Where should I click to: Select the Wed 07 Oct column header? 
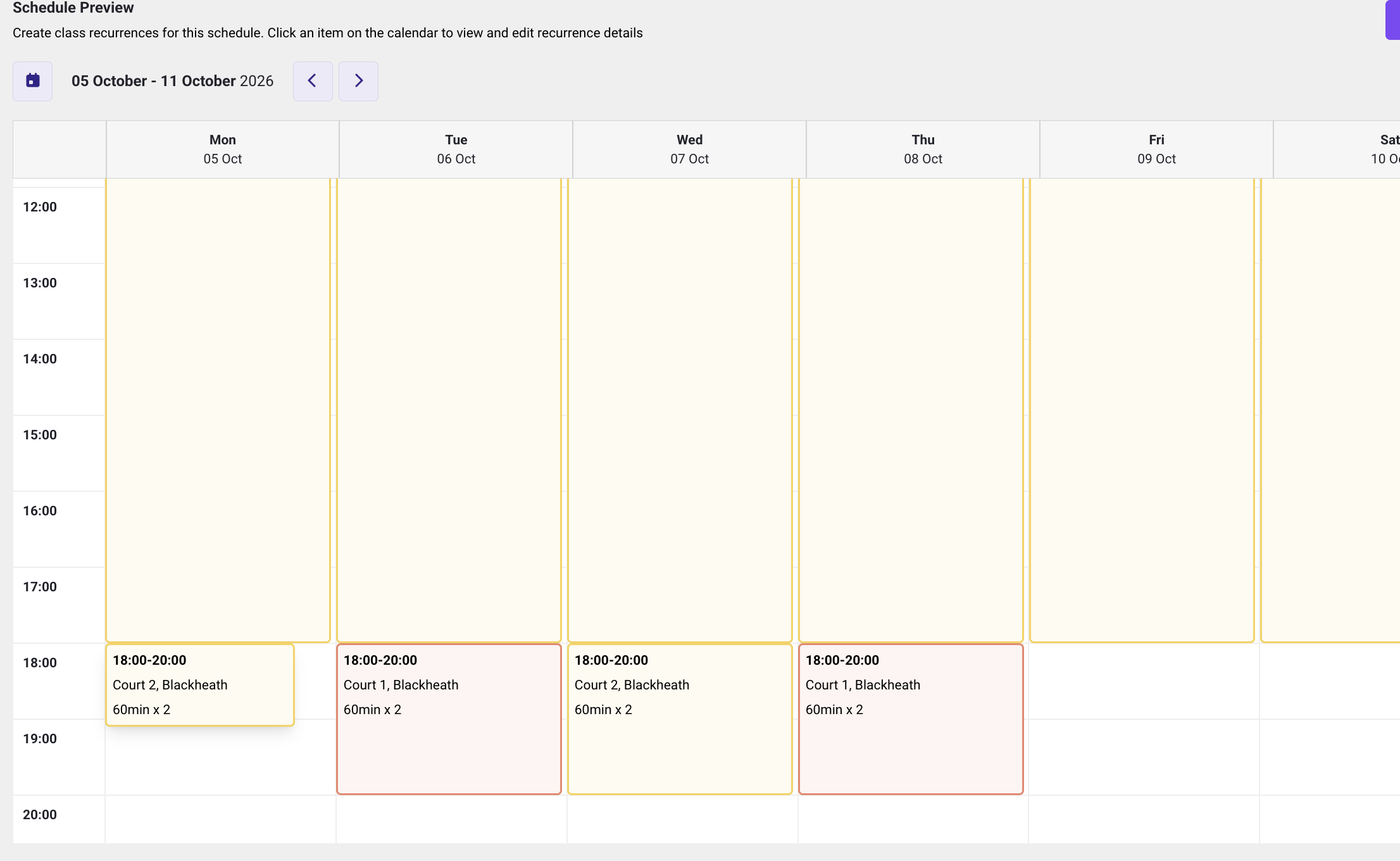coord(690,149)
